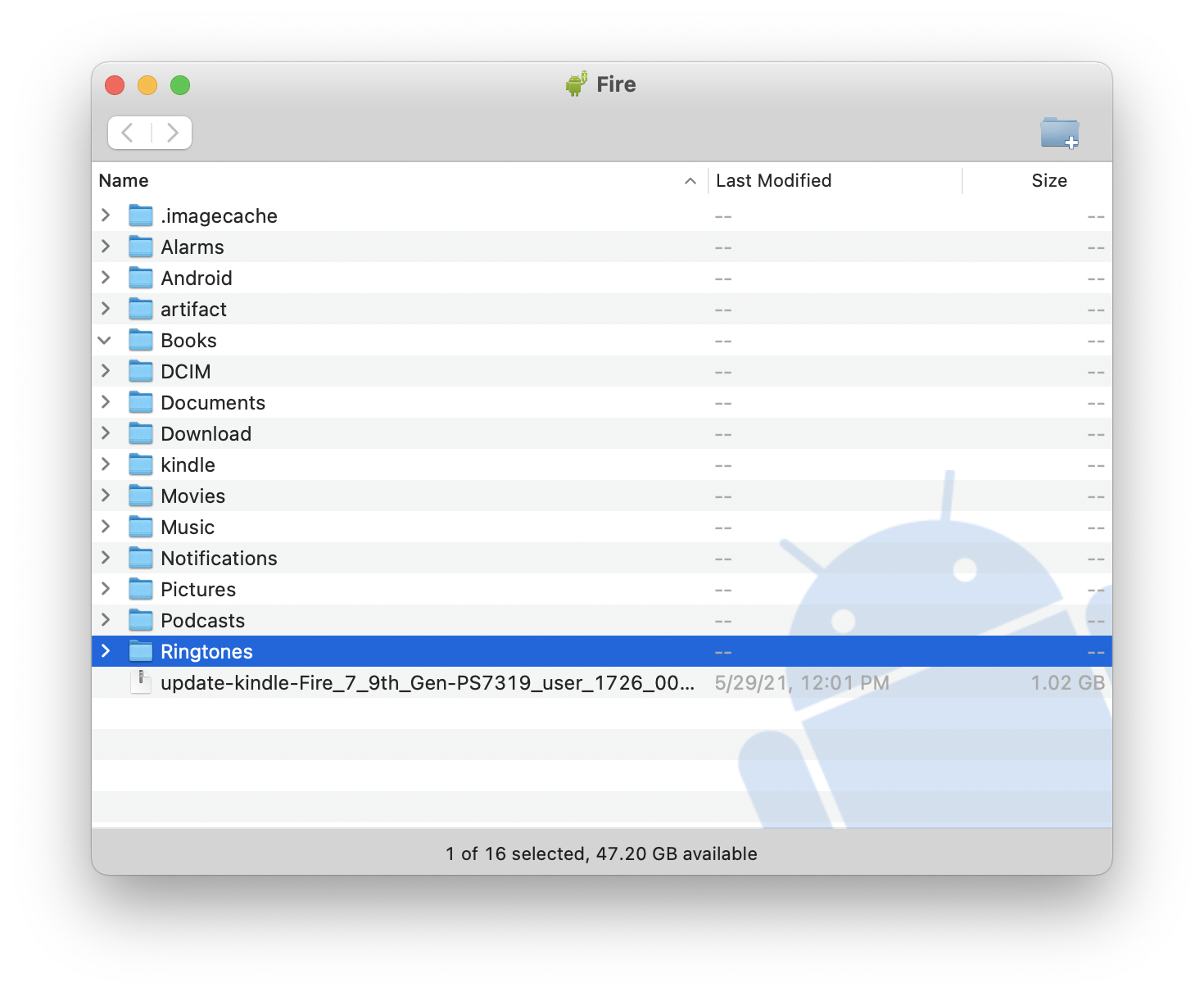Go back with the left arrow button
Viewport: 1204px width, 996px height.
pos(129,133)
